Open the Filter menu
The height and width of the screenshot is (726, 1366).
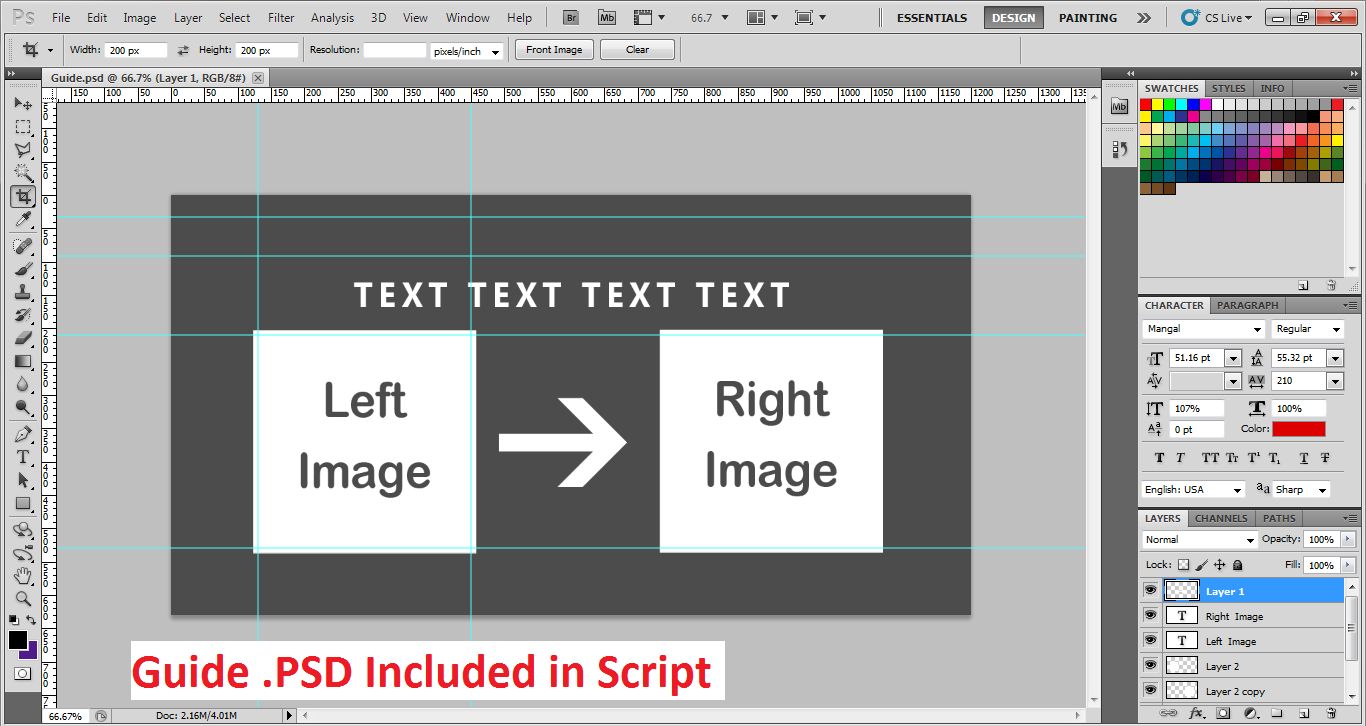click(x=281, y=18)
